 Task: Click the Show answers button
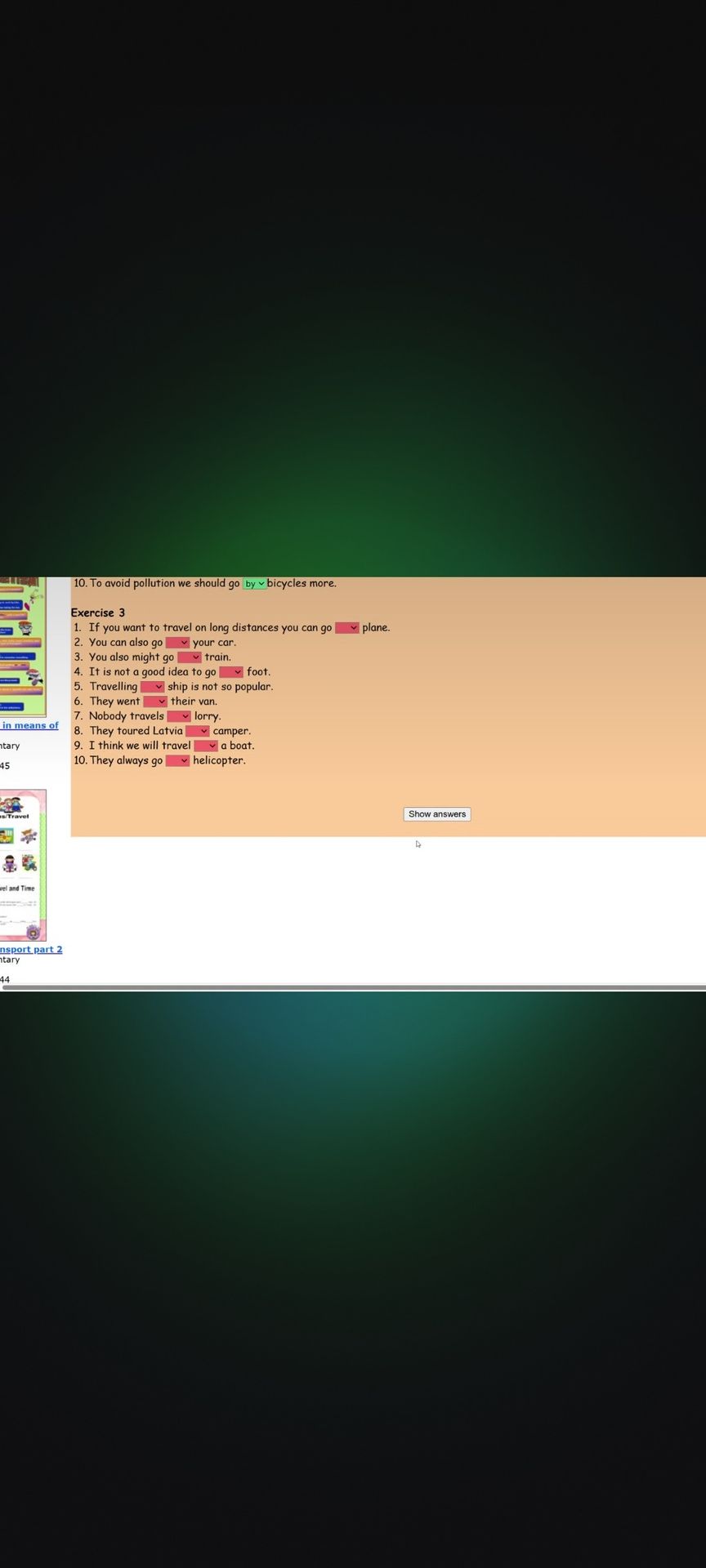437,814
